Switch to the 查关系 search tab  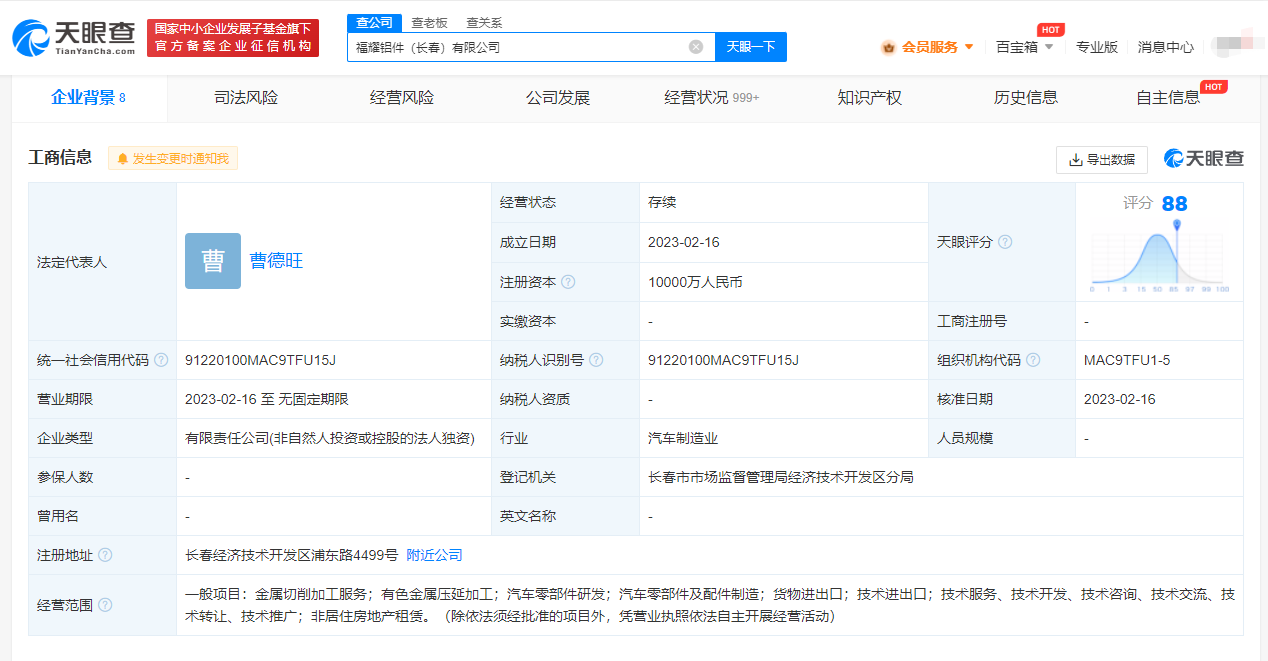coord(484,22)
